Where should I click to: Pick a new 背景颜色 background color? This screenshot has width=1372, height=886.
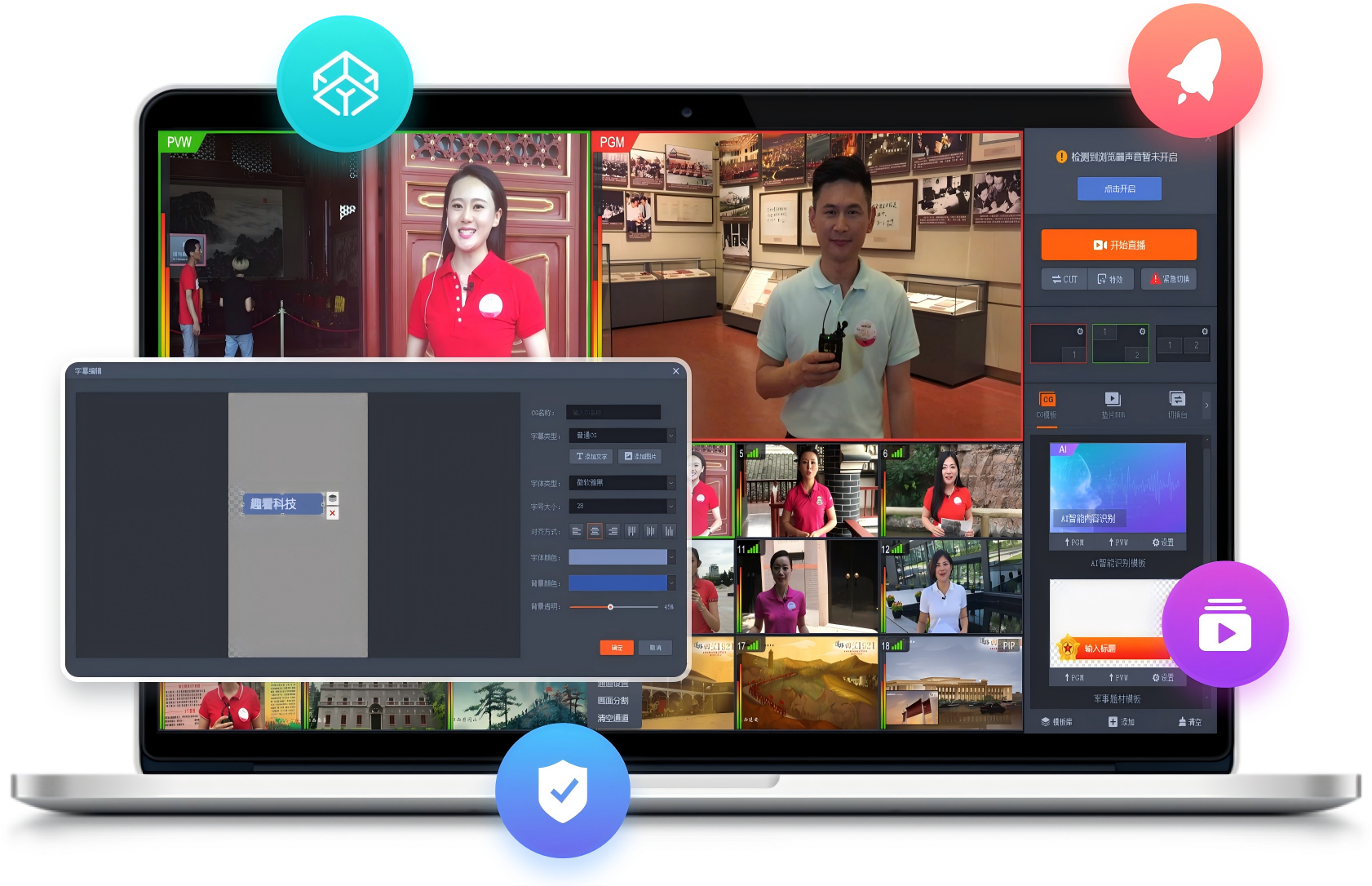point(622,583)
